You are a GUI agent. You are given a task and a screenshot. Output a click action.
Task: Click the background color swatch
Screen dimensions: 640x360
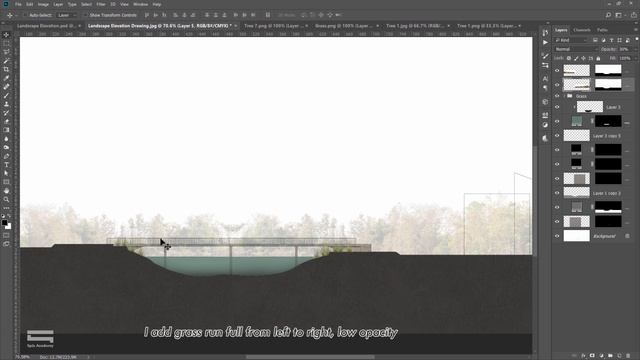tap(9, 226)
